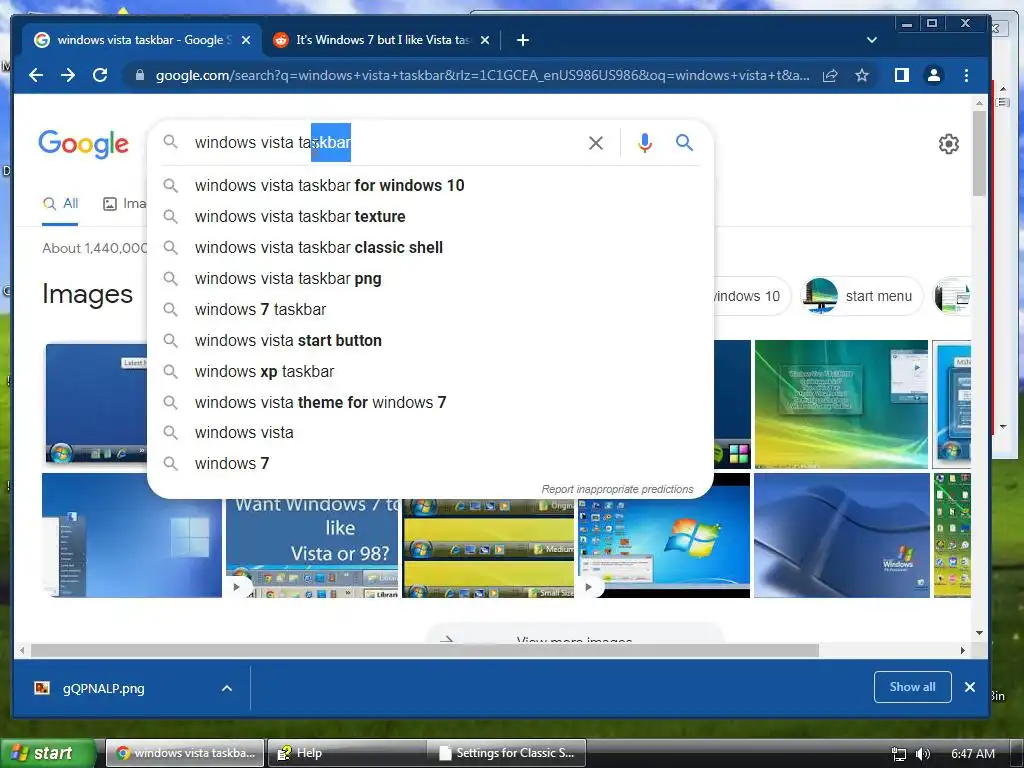Click the Google logo
This screenshot has height=768, width=1024.
[x=84, y=144]
